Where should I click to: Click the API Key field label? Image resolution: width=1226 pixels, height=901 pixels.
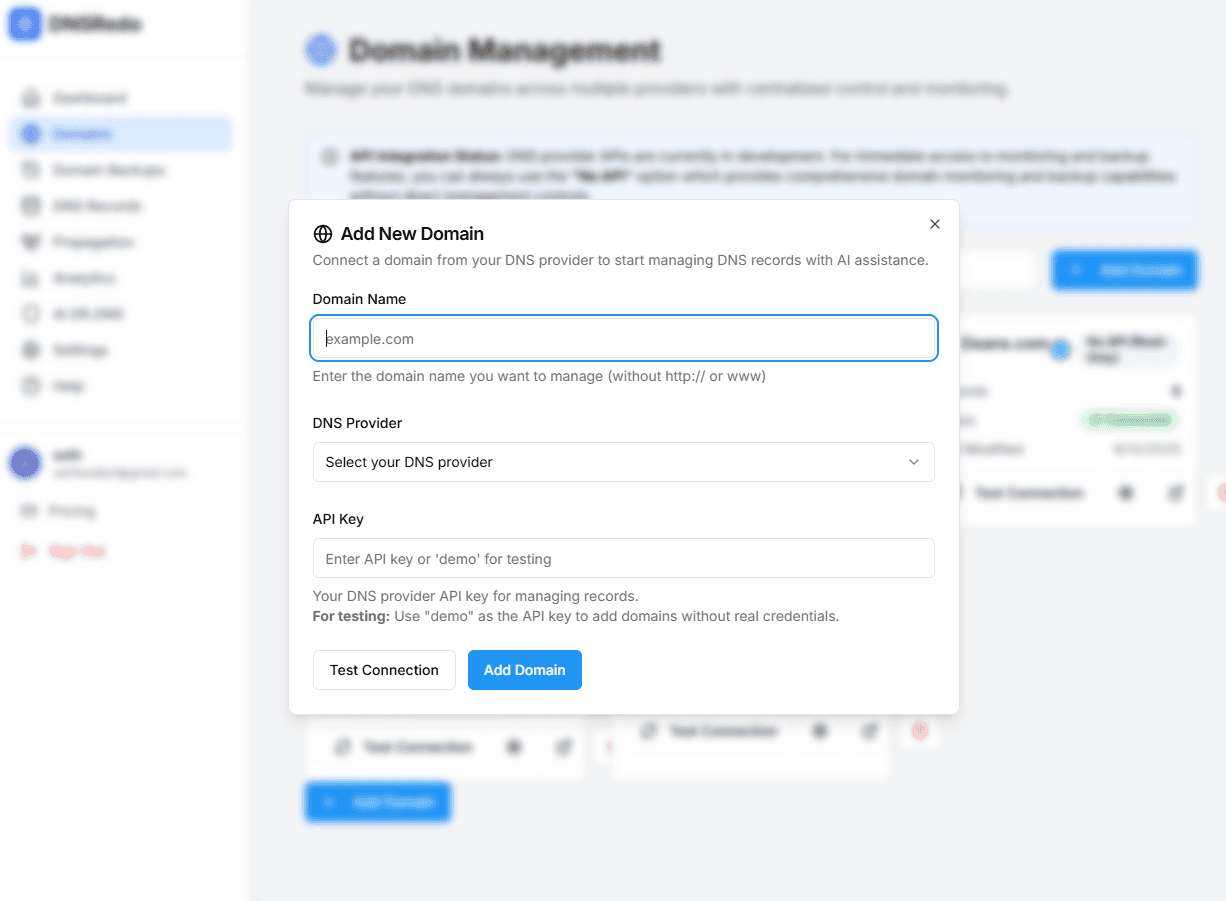click(338, 519)
